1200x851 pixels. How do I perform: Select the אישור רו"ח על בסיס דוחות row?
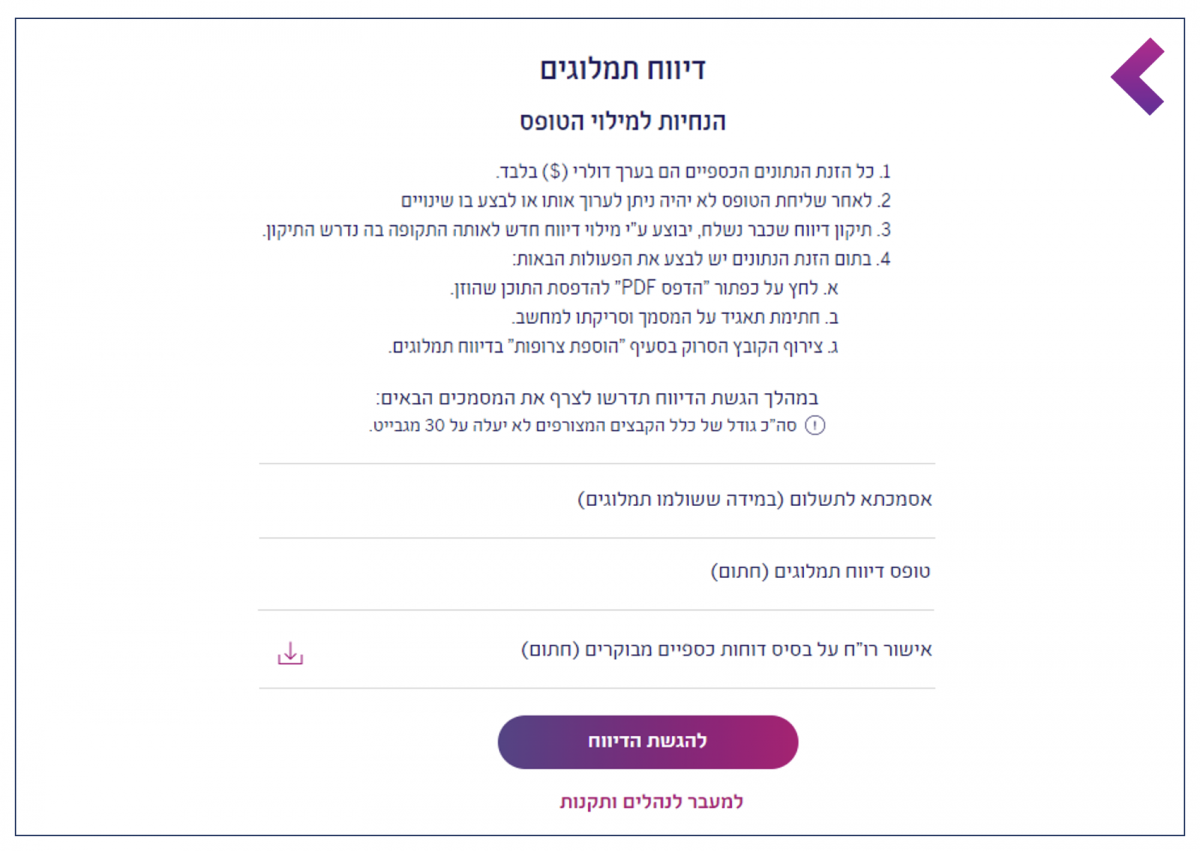point(727,650)
